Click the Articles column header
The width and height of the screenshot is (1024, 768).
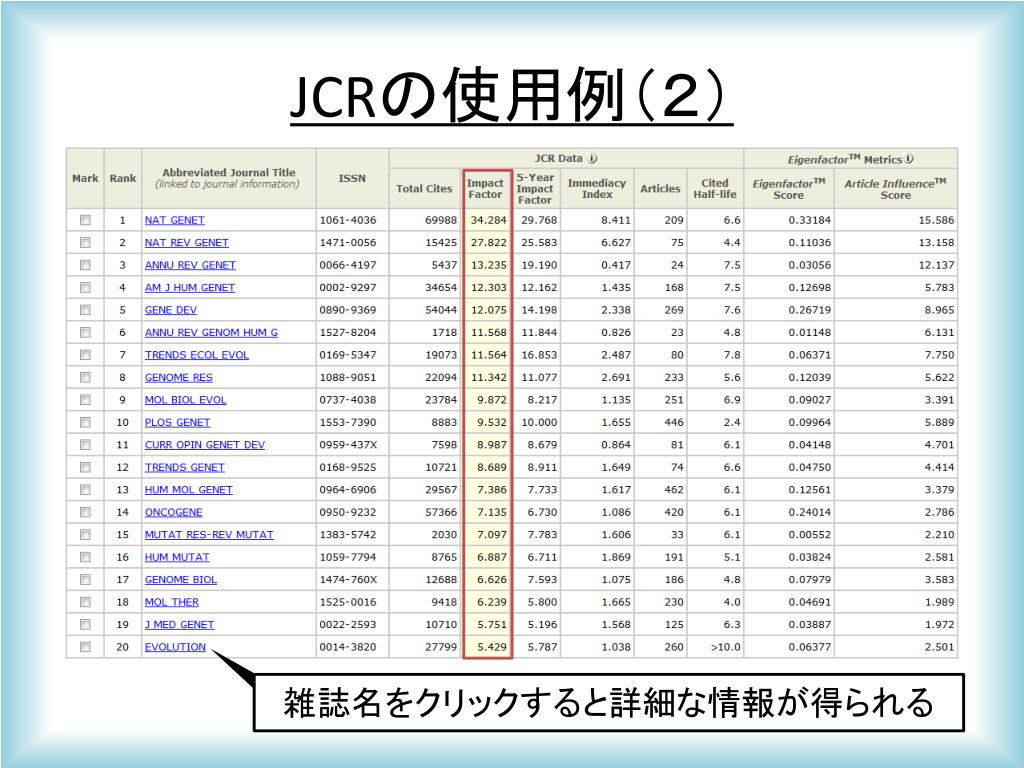[660, 188]
